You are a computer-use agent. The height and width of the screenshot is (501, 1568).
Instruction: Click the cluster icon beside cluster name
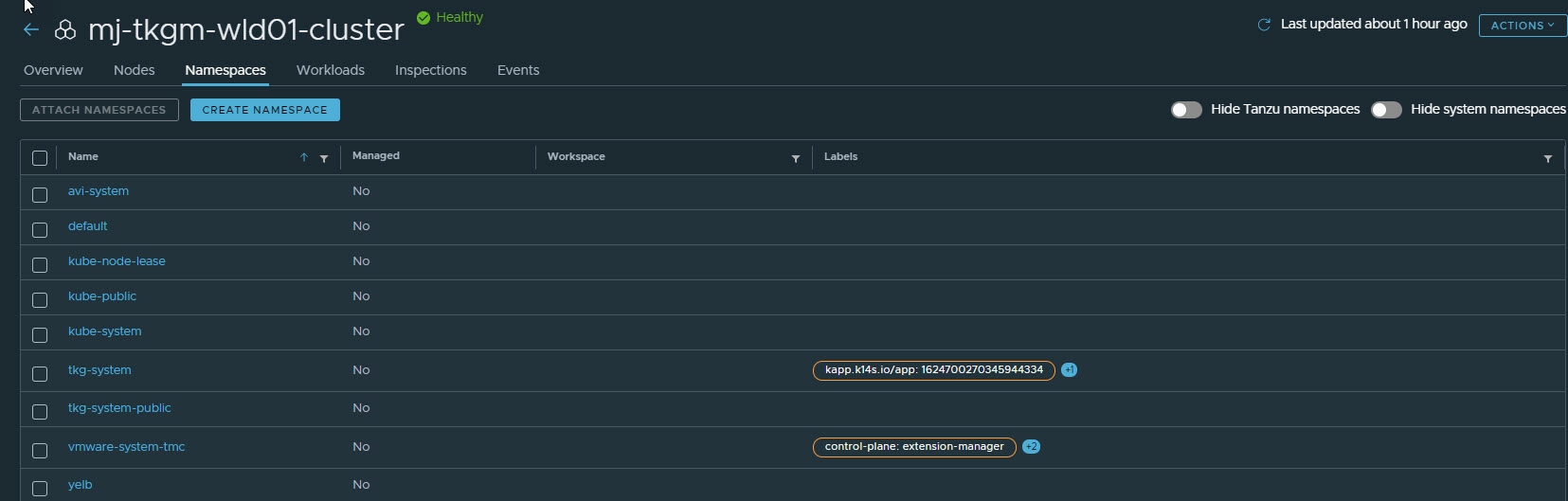click(x=65, y=30)
